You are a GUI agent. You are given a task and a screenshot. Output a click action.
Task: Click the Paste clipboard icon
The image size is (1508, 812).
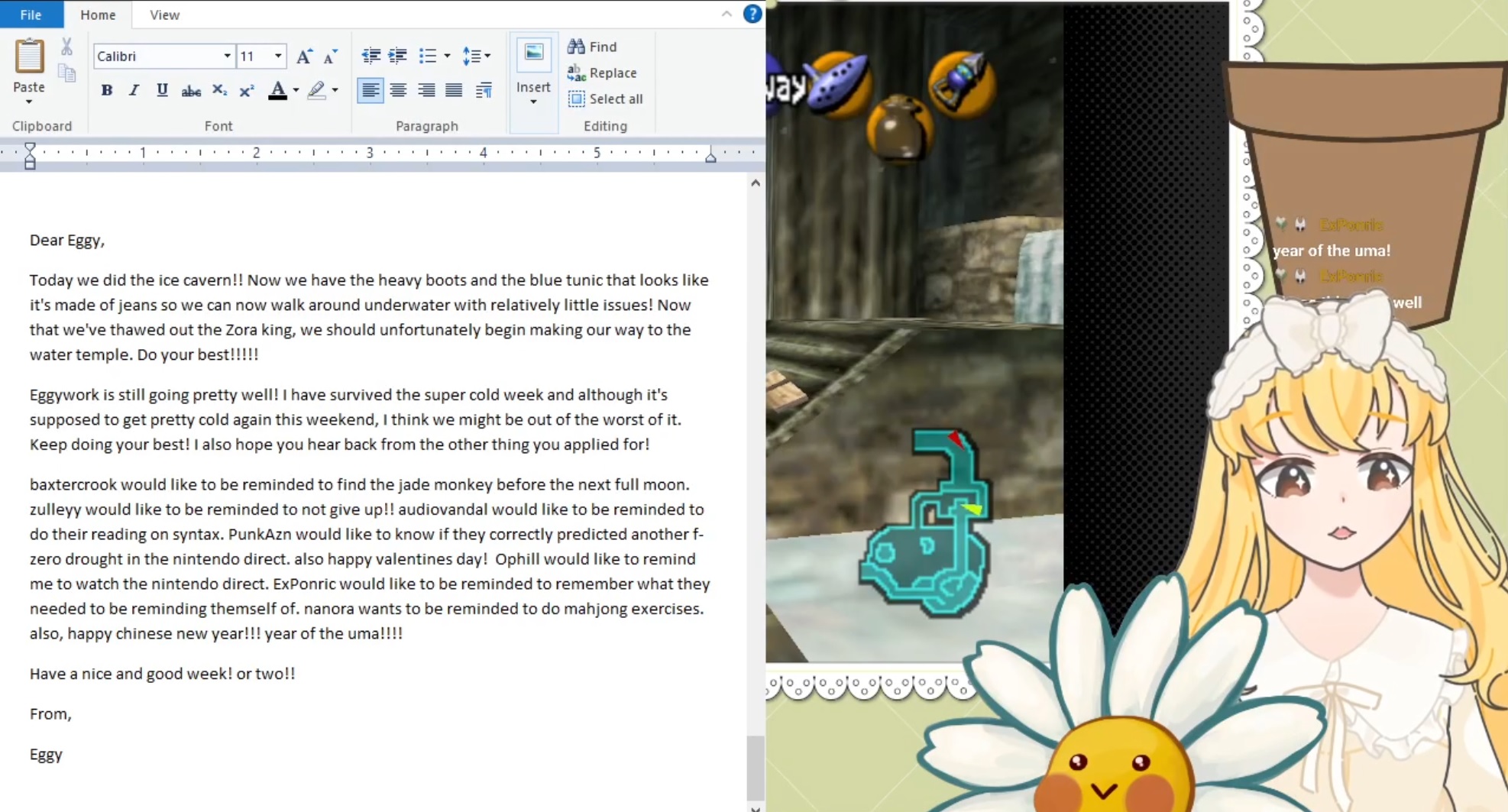29,56
